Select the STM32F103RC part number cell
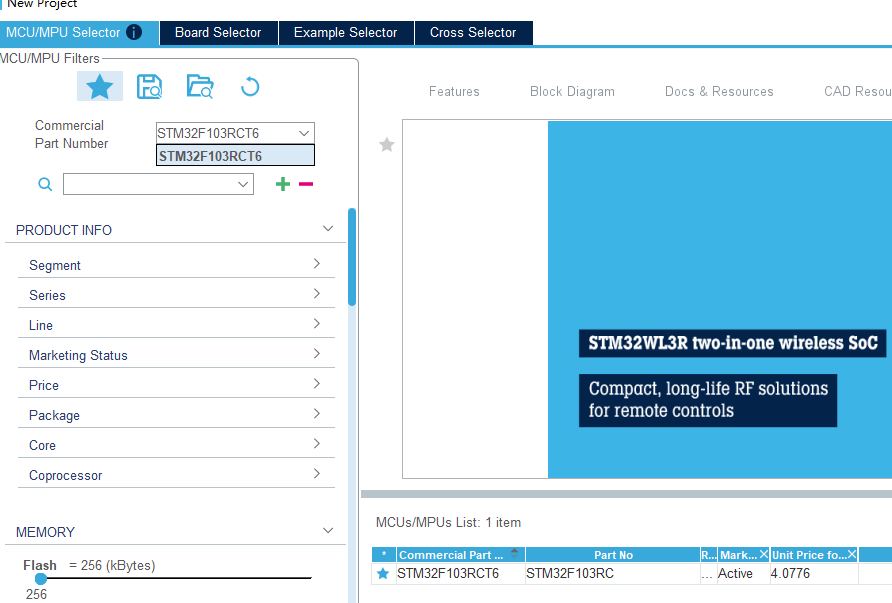892x603 pixels. [x=613, y=573]
